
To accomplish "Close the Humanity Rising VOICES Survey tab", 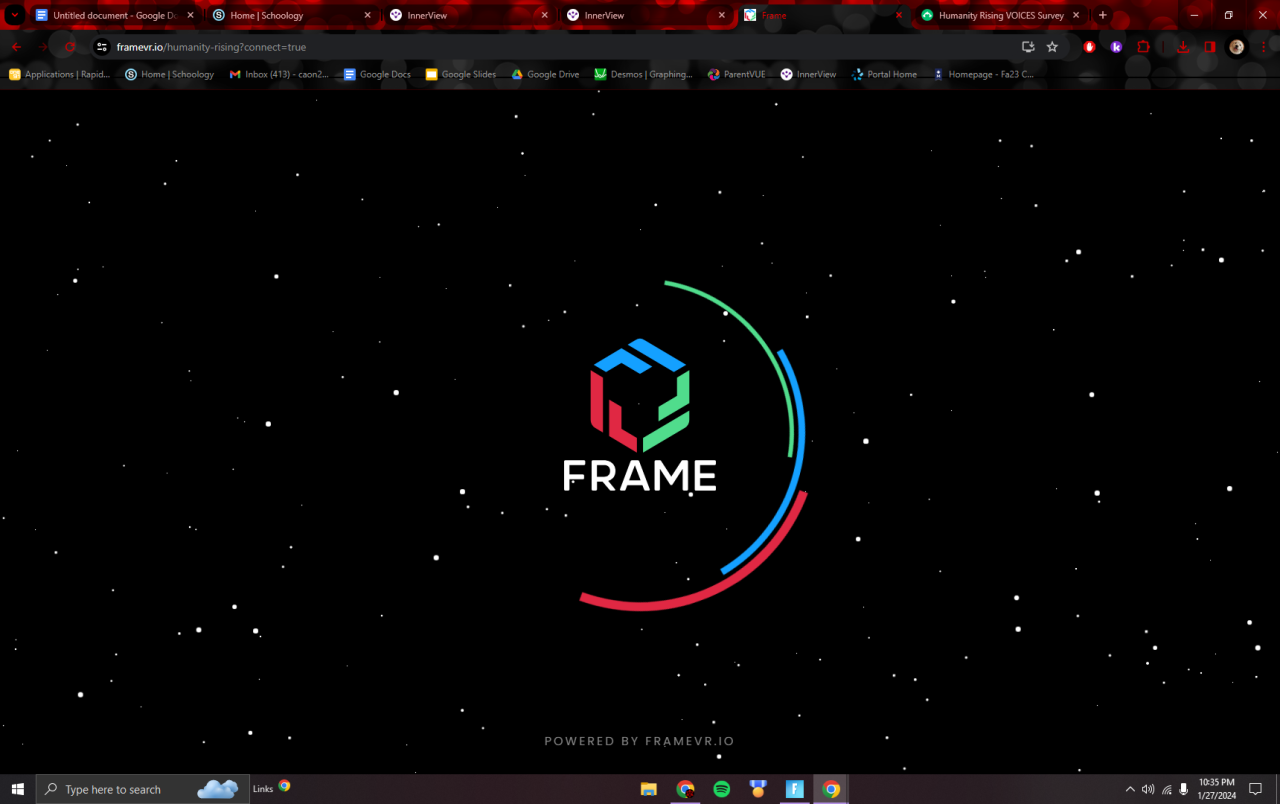I will [1077, 15].
